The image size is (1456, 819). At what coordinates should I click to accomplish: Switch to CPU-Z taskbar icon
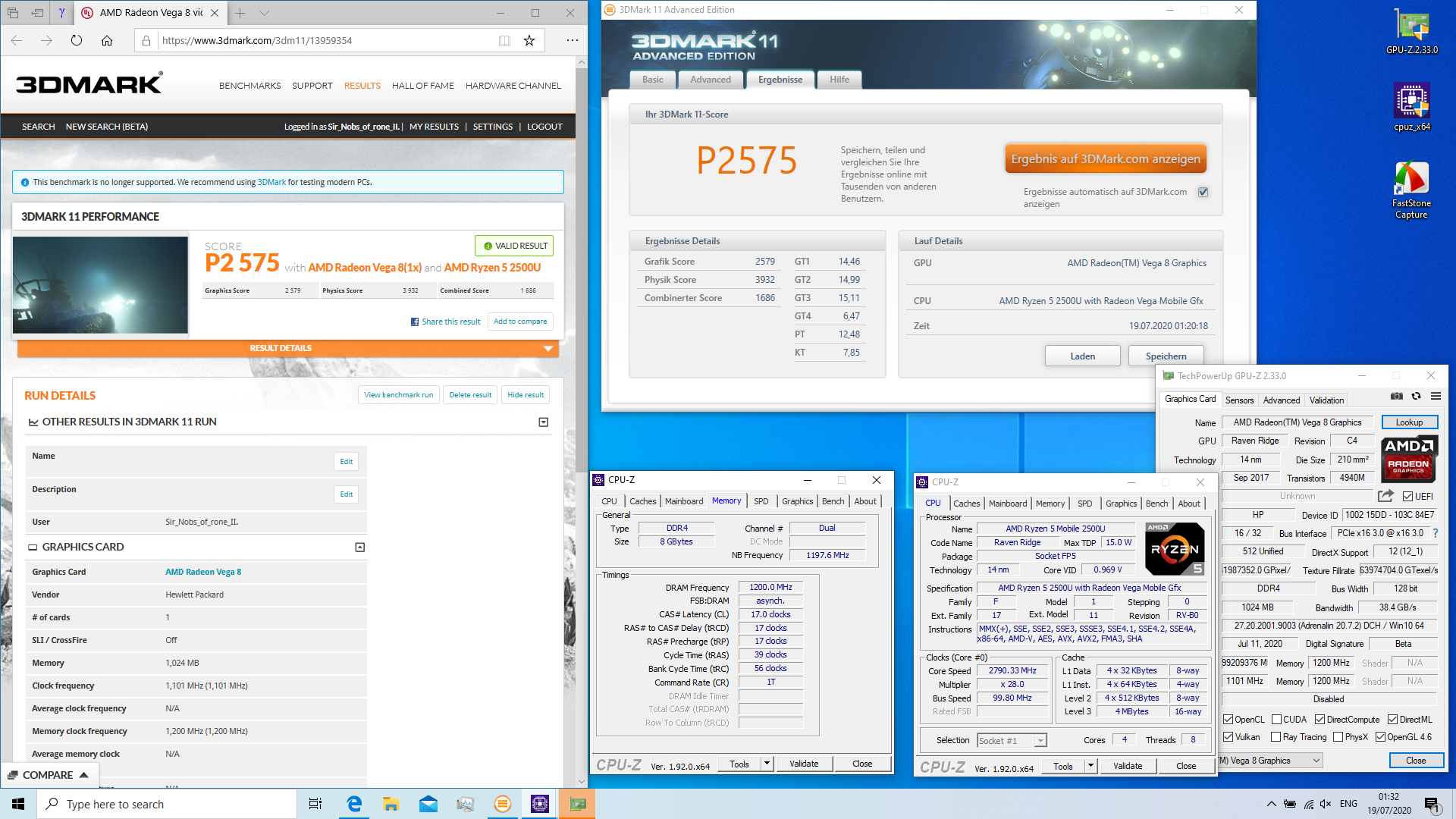tap(540, 804)
